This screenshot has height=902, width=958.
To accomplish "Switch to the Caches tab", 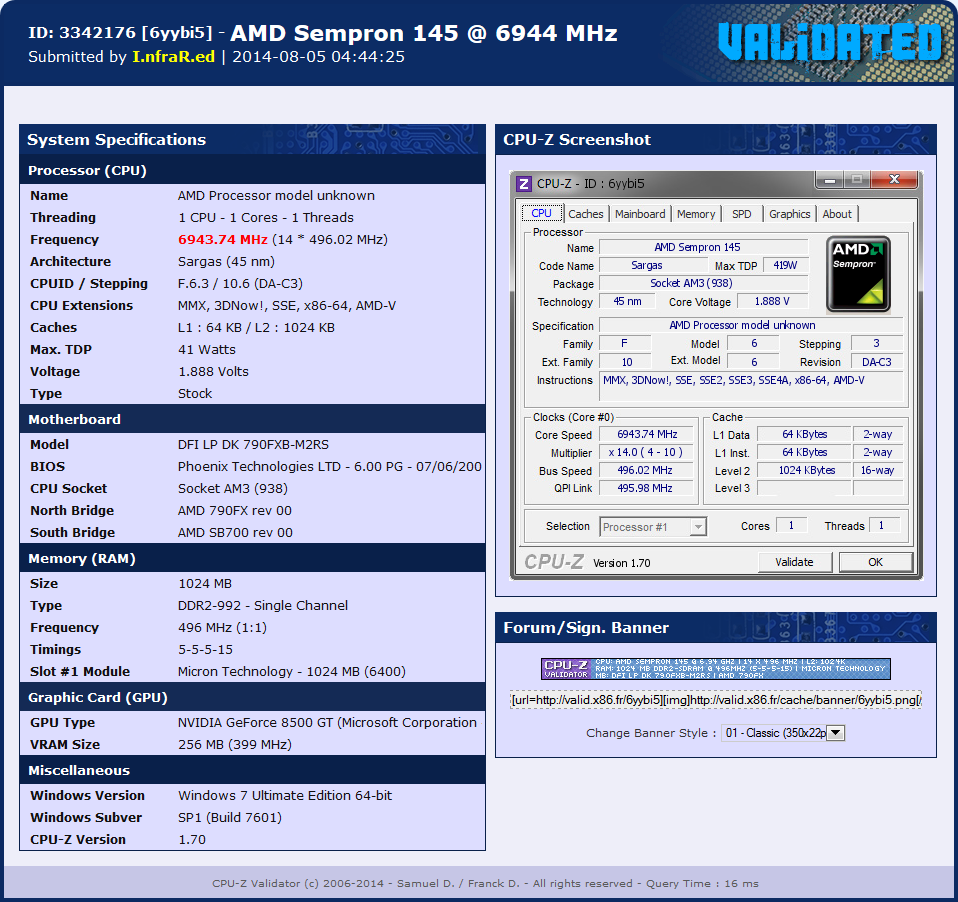I will [585, 214].
